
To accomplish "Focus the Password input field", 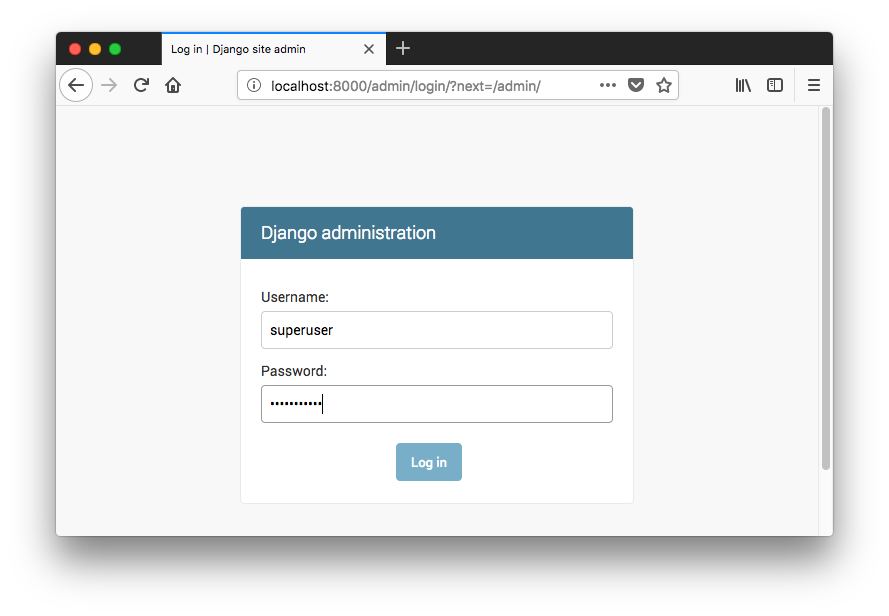I will pyautogui.click(x=437, y=404).
